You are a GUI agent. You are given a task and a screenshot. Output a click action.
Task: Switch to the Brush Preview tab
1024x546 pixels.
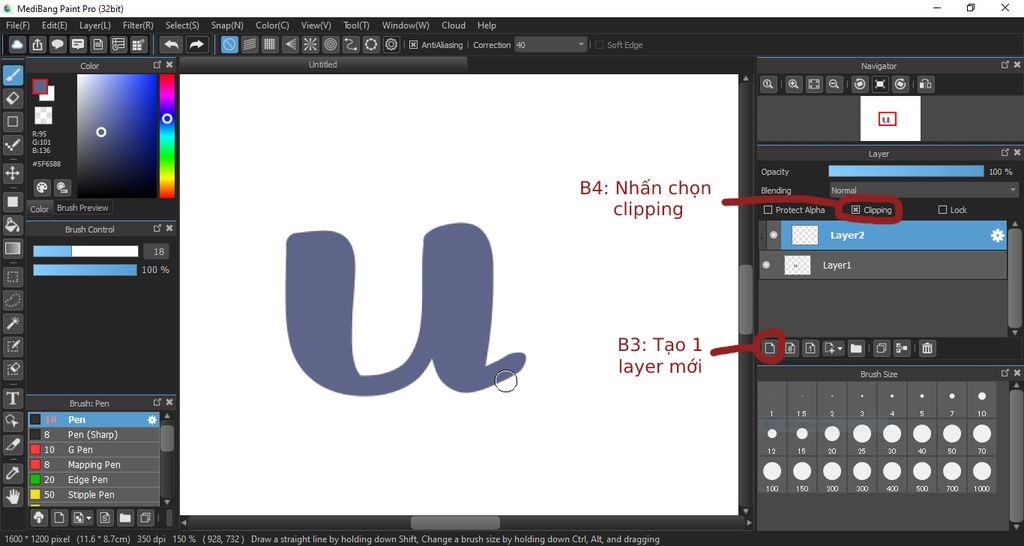(82, 208)
